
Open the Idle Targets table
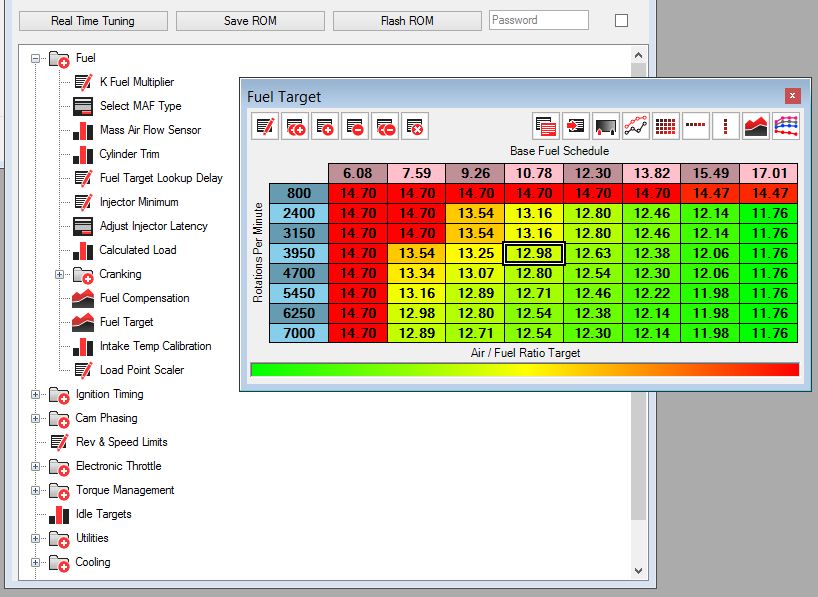(x=103, y=514)
